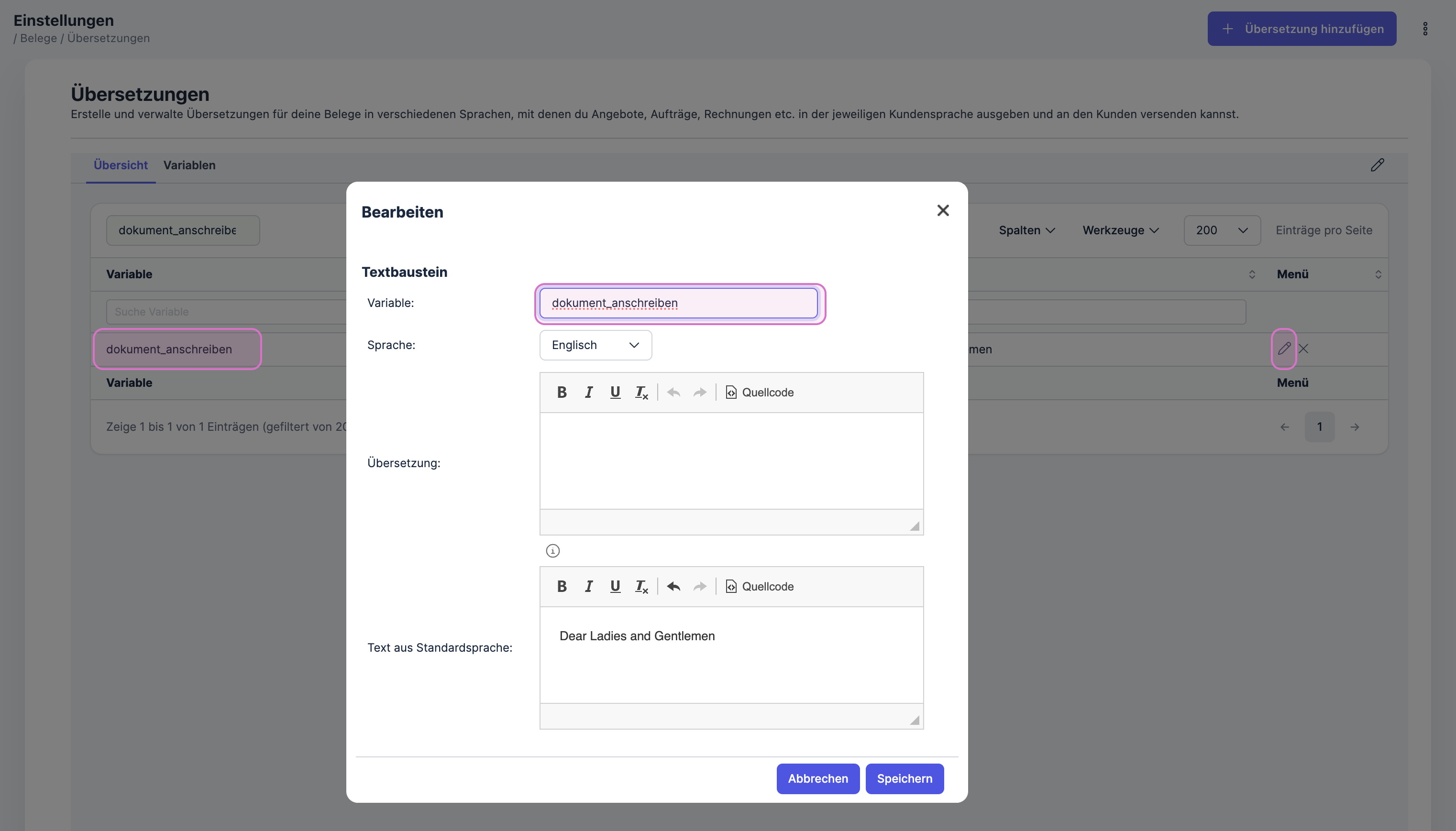Switch to the Variablen tab
Viewport: 1456px width, 831px height.
pyautogui.click(x=189, y=165)
